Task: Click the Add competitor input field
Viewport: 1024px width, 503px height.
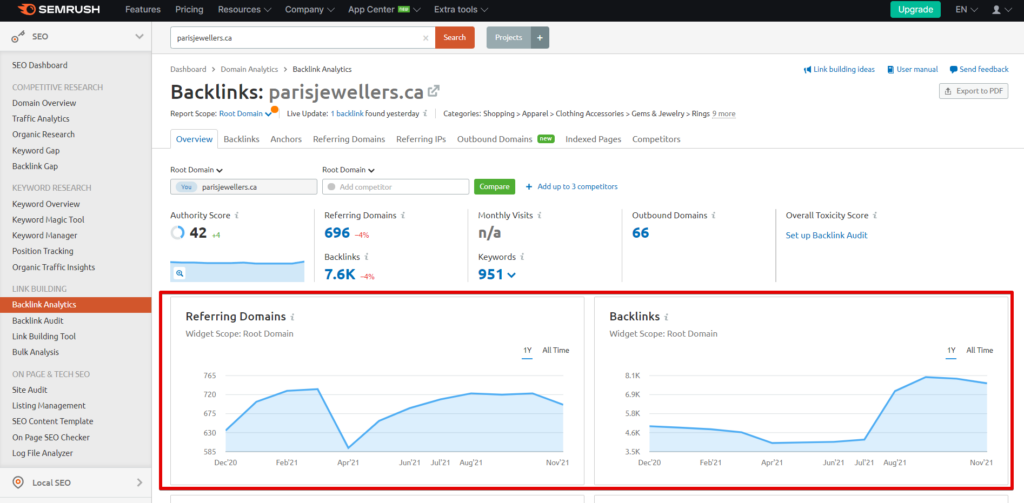Action: pyautogui.click(x=396, y=187)
